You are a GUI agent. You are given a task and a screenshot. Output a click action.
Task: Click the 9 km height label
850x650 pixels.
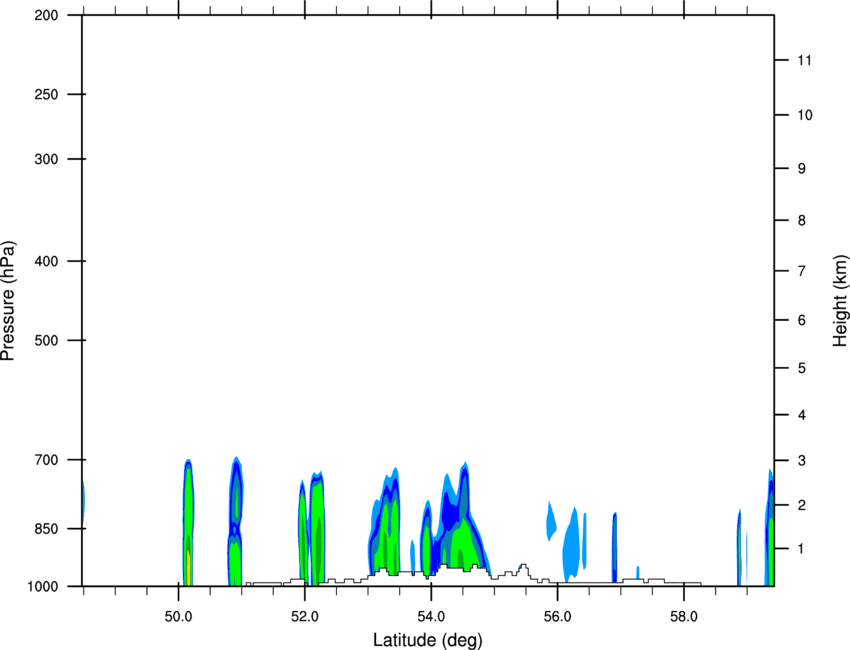[x=802, y=169]
